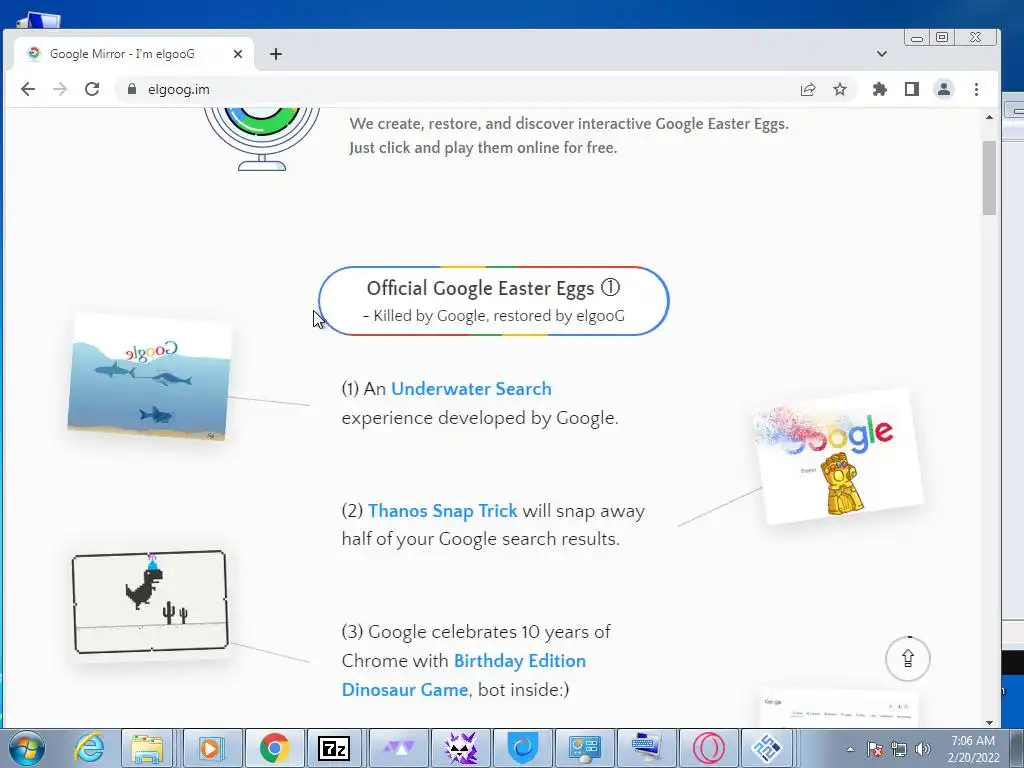
Task: Select the Google Mirror - I'm elgooG tab
Action: [x=134, y=54]
